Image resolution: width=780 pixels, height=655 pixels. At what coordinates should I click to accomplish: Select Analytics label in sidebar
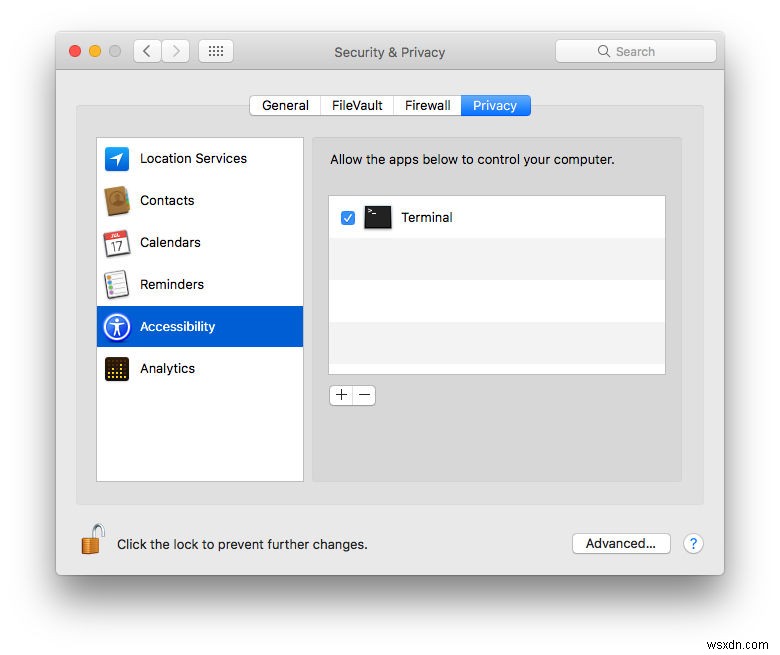tap(168, 369)
